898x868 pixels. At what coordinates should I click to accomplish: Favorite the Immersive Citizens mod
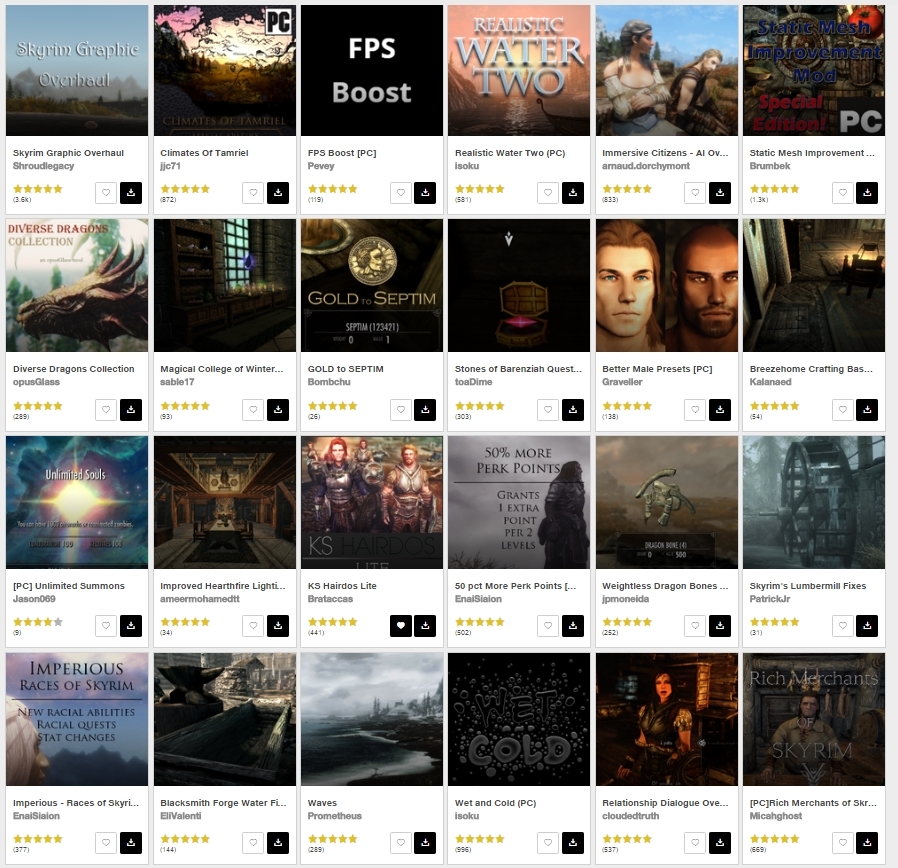click(695, 193)
